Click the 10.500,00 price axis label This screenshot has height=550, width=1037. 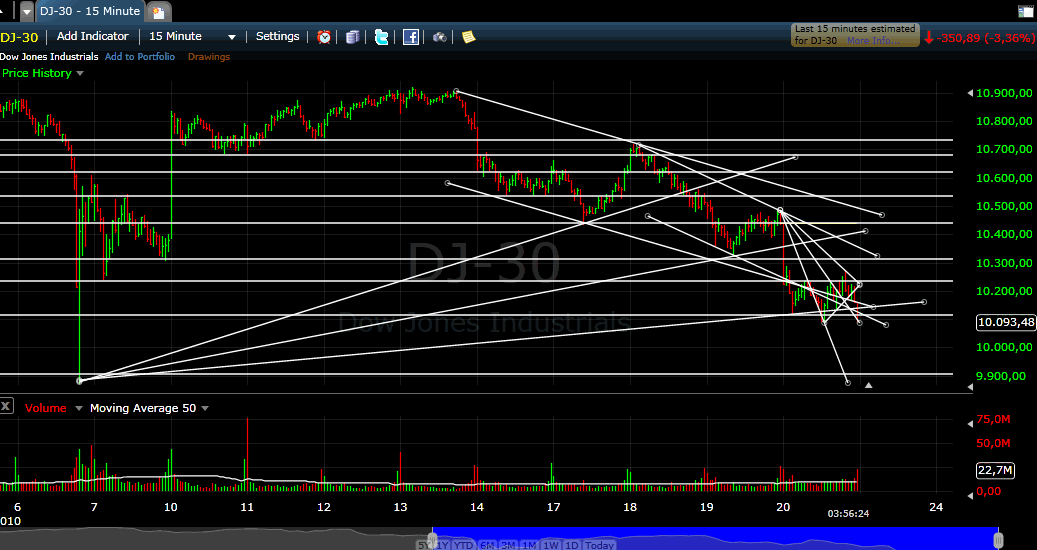(x=1004, y=206)
